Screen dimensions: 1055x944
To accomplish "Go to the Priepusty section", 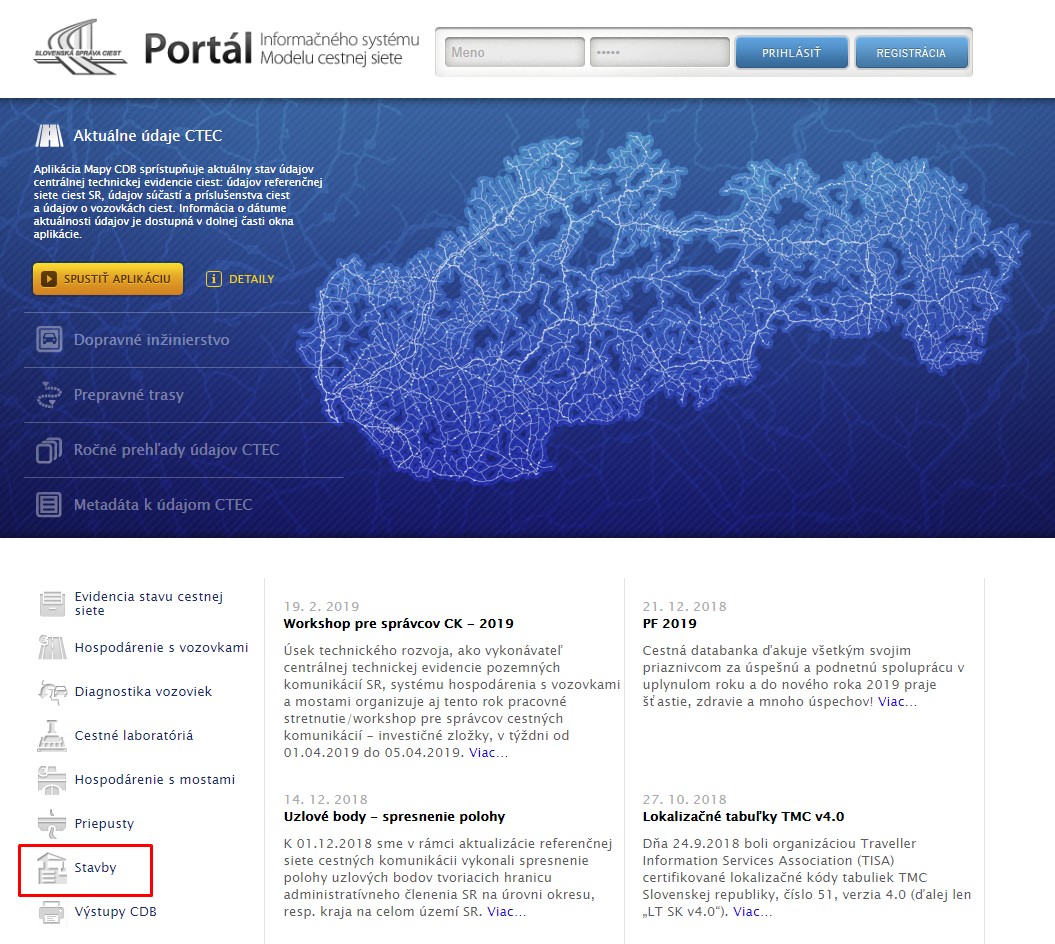I will tap(104, 824).
